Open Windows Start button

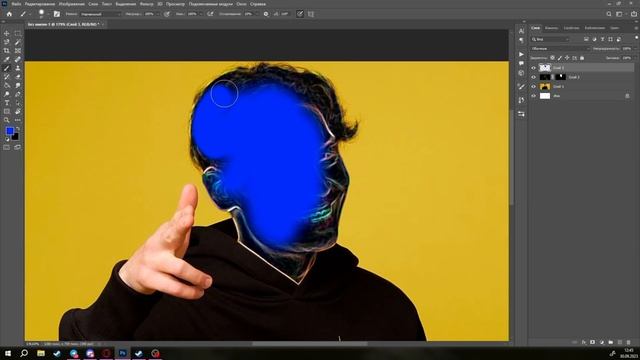8,353
